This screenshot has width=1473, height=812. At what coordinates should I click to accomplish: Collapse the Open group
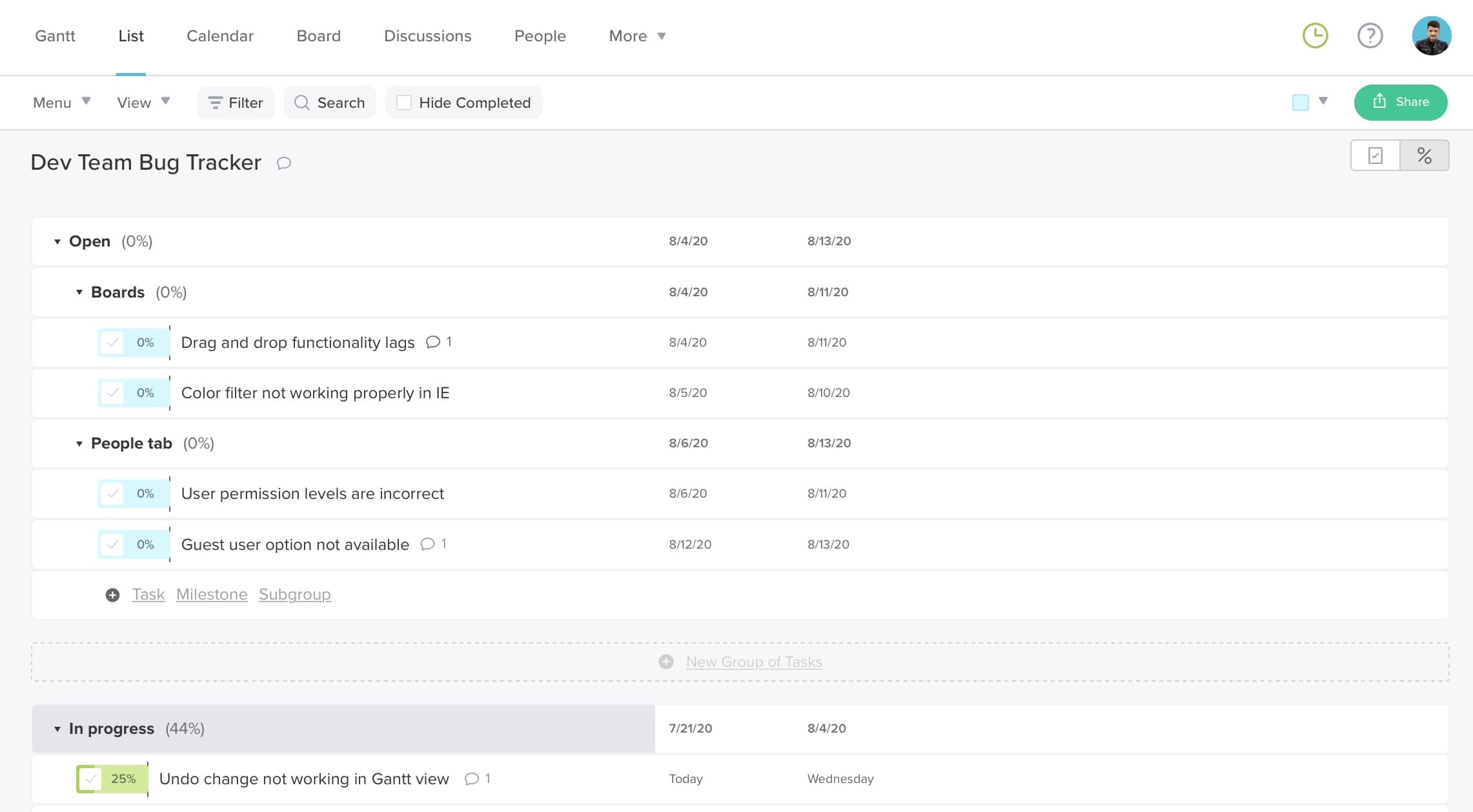[x=56, y=241]
